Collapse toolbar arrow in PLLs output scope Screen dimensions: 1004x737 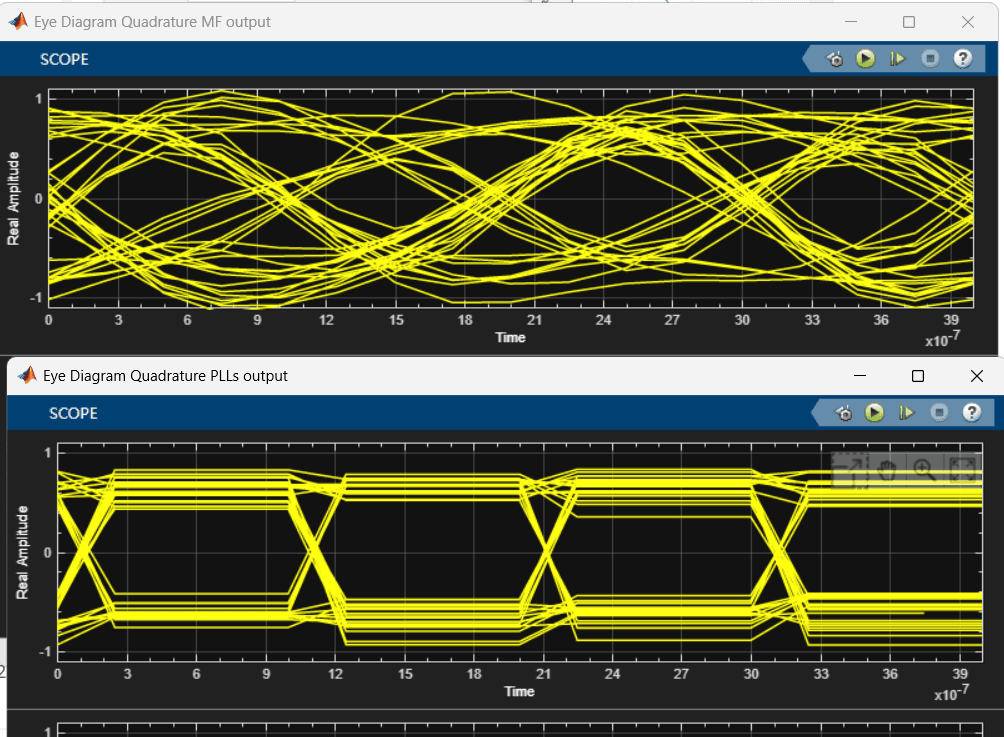point(816,413)
